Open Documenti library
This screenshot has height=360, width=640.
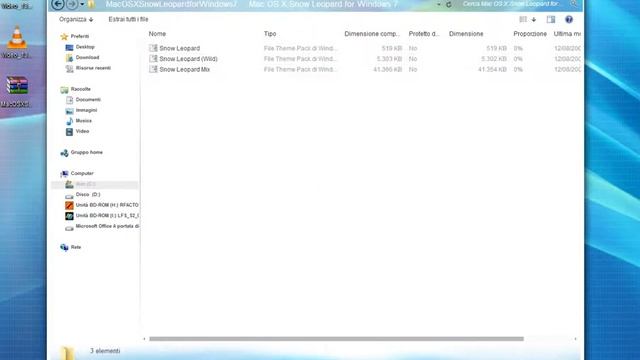click(x=88, y=100)
